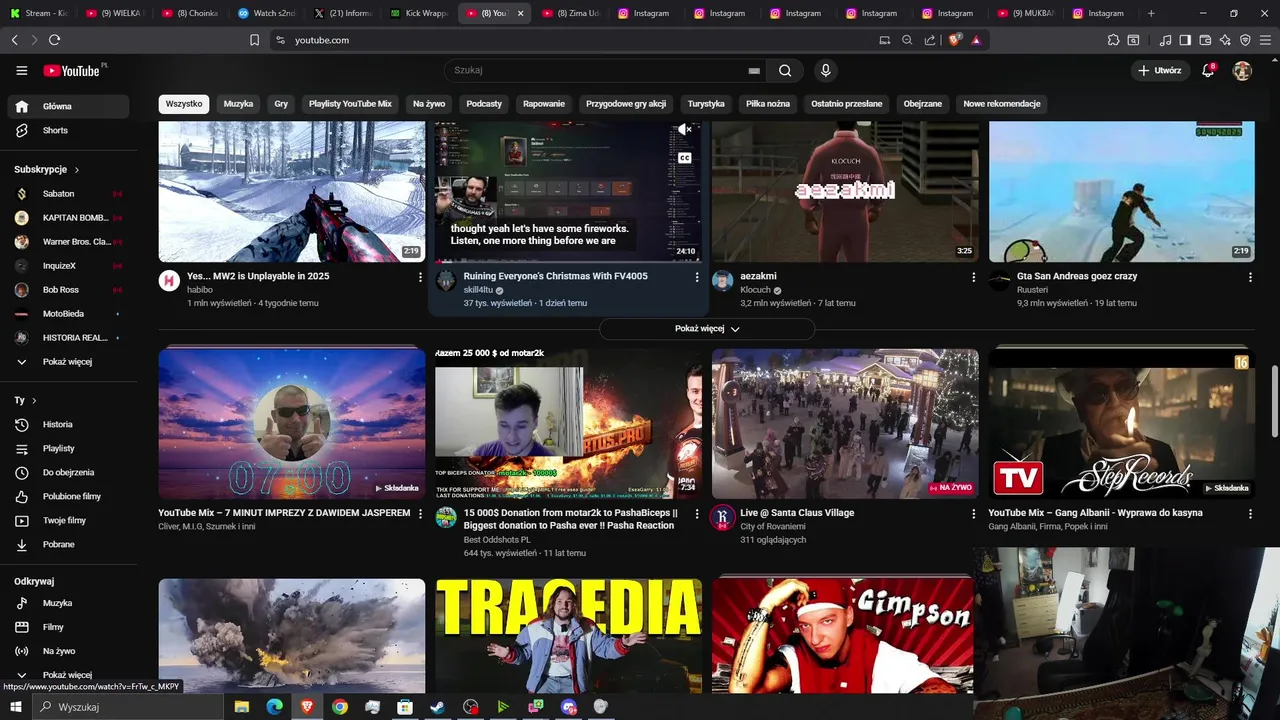Open options menu for aezakmi video
1280x720 pixels.
click(x=973, y=277)
